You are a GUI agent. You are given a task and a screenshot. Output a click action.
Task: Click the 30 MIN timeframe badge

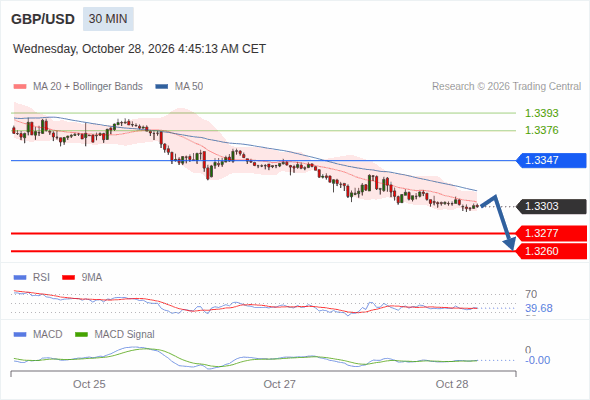point(108,19)
